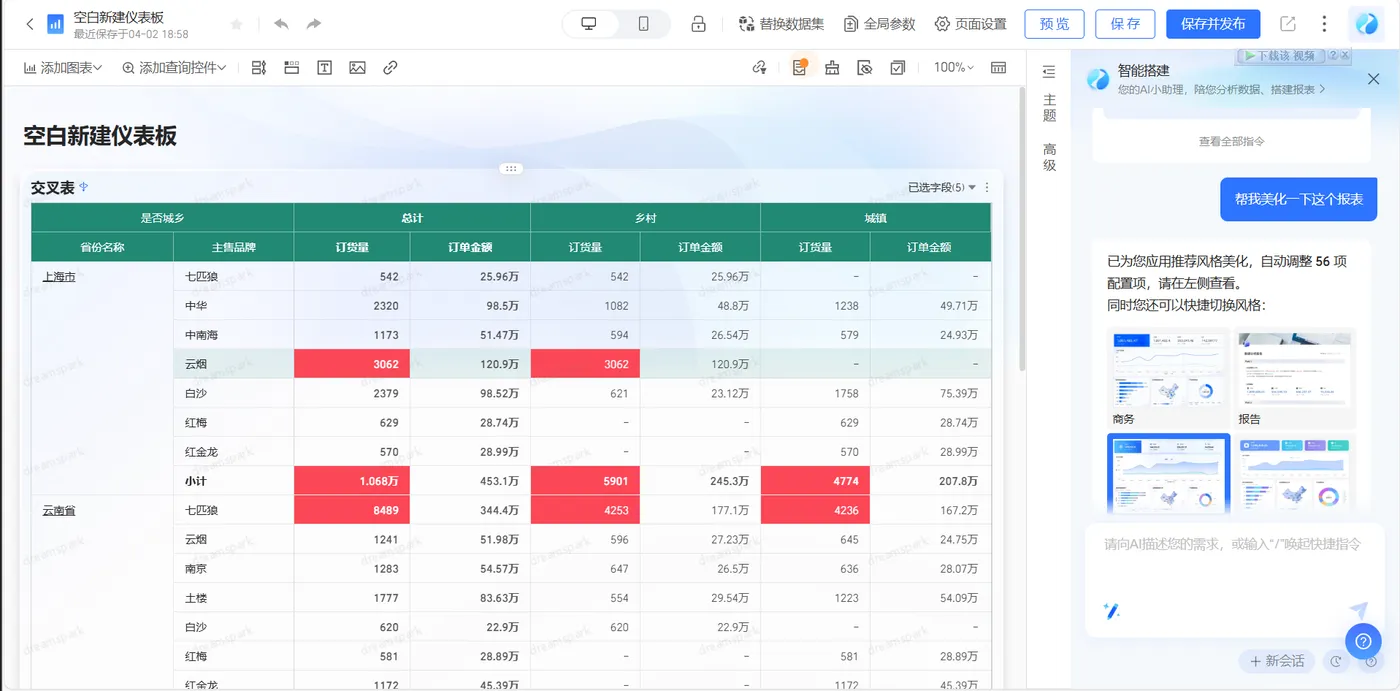Go back using the top-left arrow
This screenshot has width=1400, height=691.
[29, 24]
